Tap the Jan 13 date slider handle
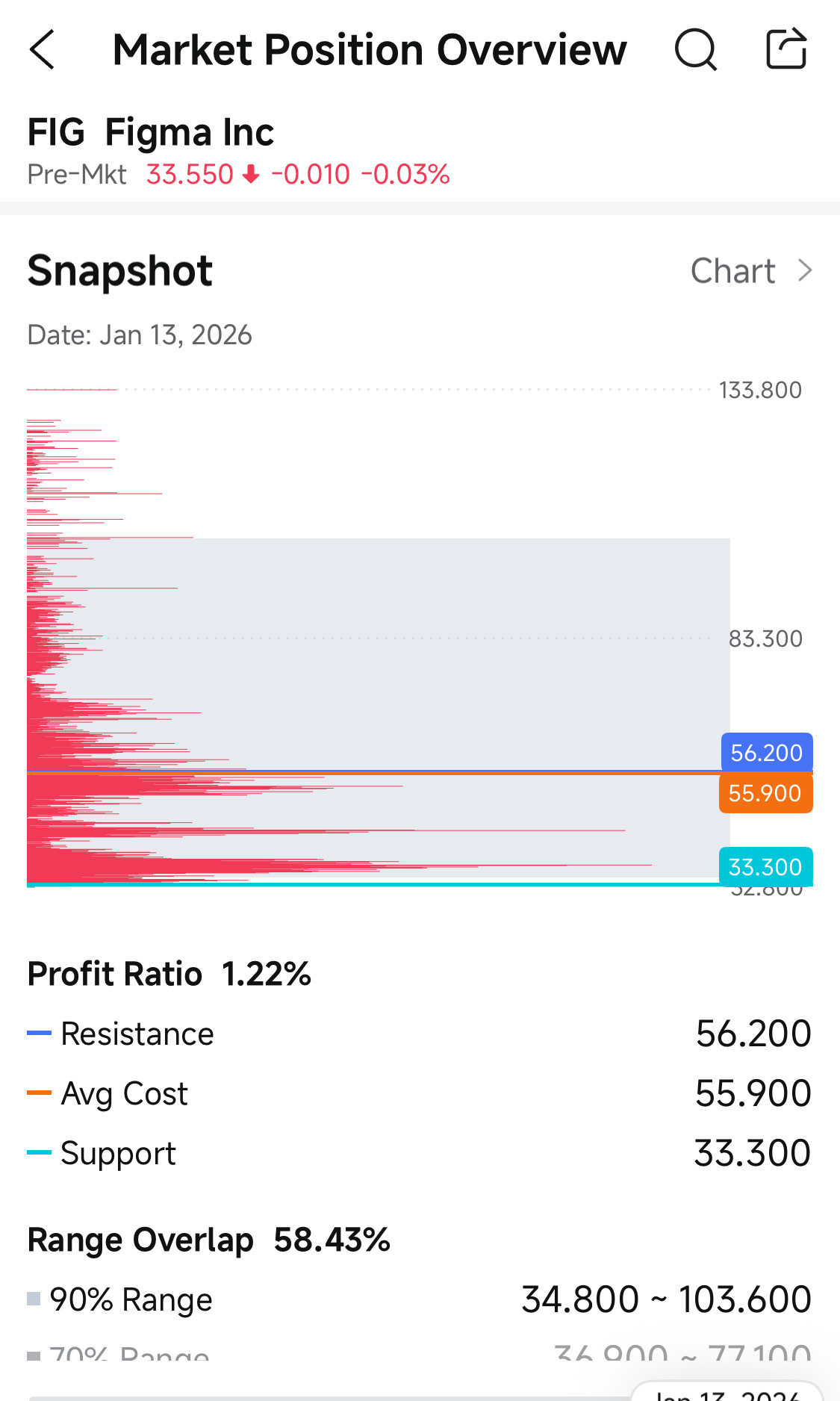This screenshot has height=1401, width=840. [727, 1391]
